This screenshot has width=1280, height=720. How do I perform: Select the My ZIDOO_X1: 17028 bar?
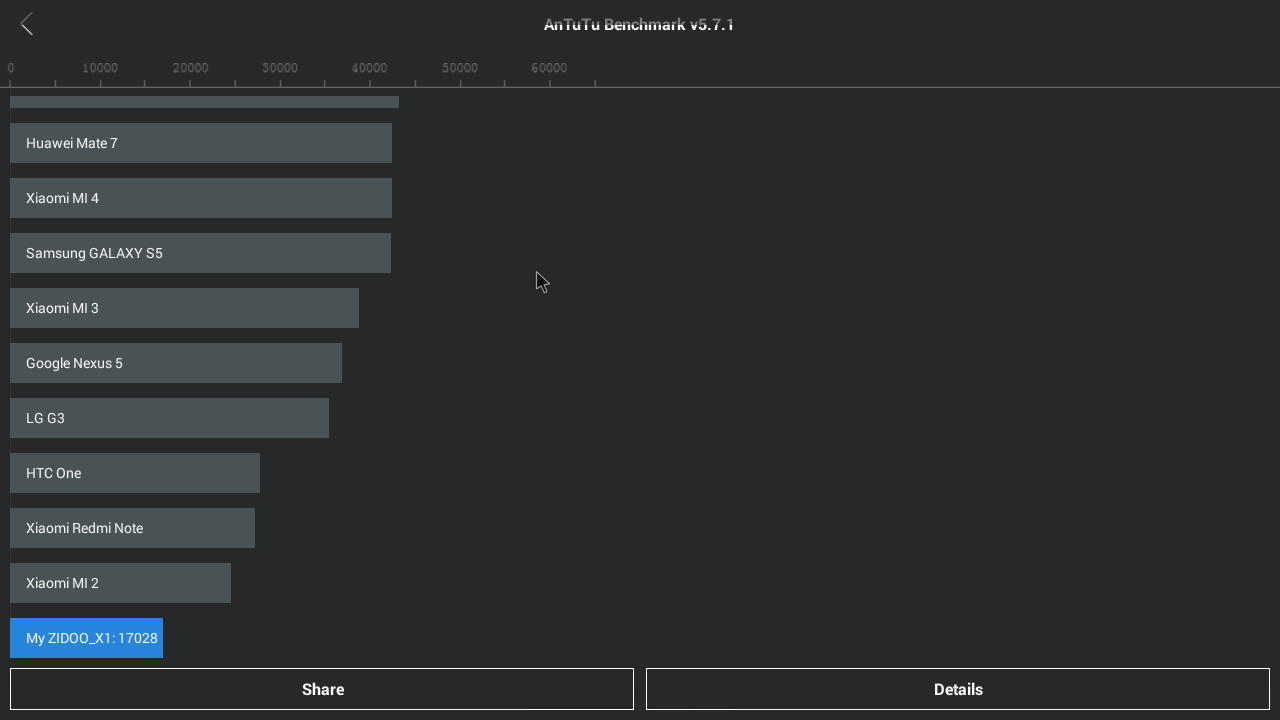click(86, 638)
